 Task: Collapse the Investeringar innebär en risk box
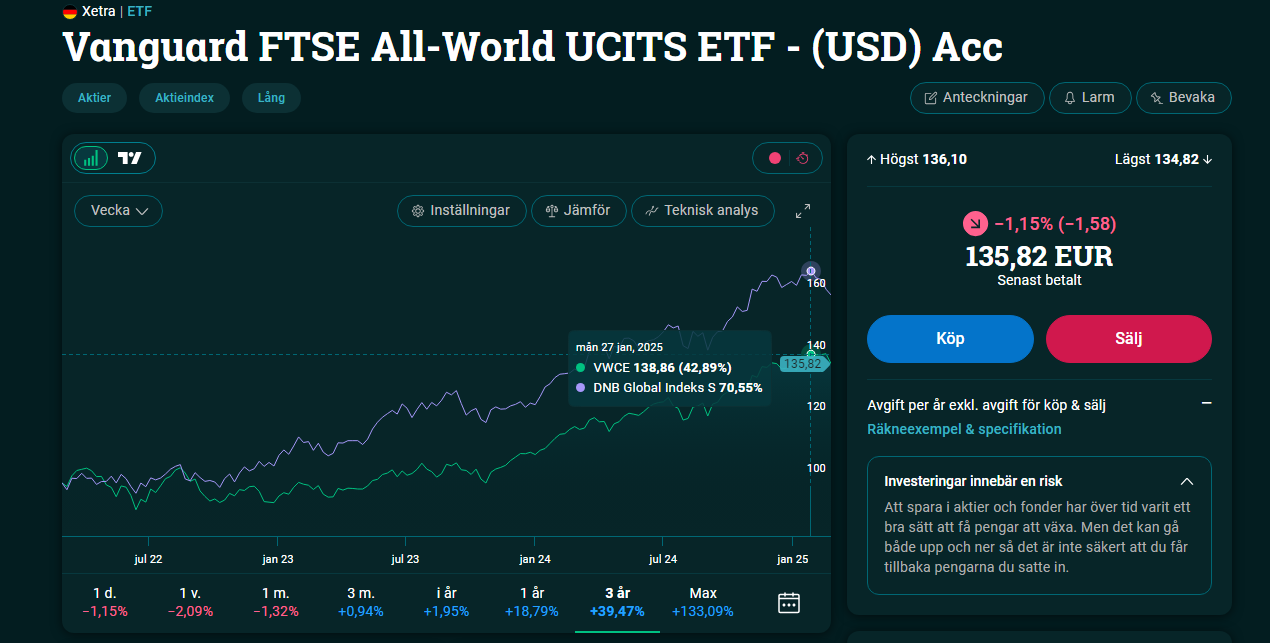pyautogui.click(x=1187, y=481)
